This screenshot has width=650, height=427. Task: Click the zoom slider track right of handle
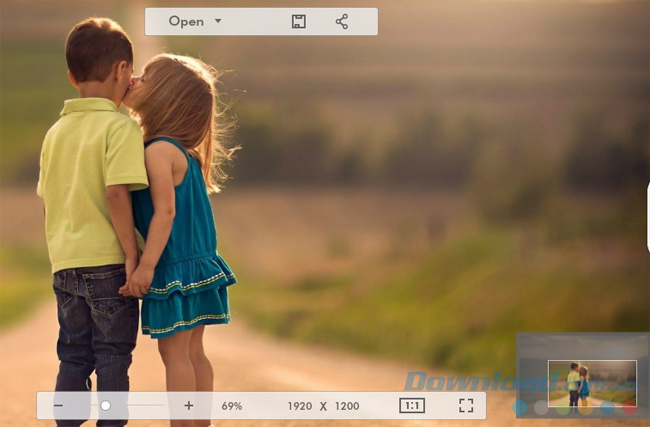pyautogui.click(x=140, y=405)
